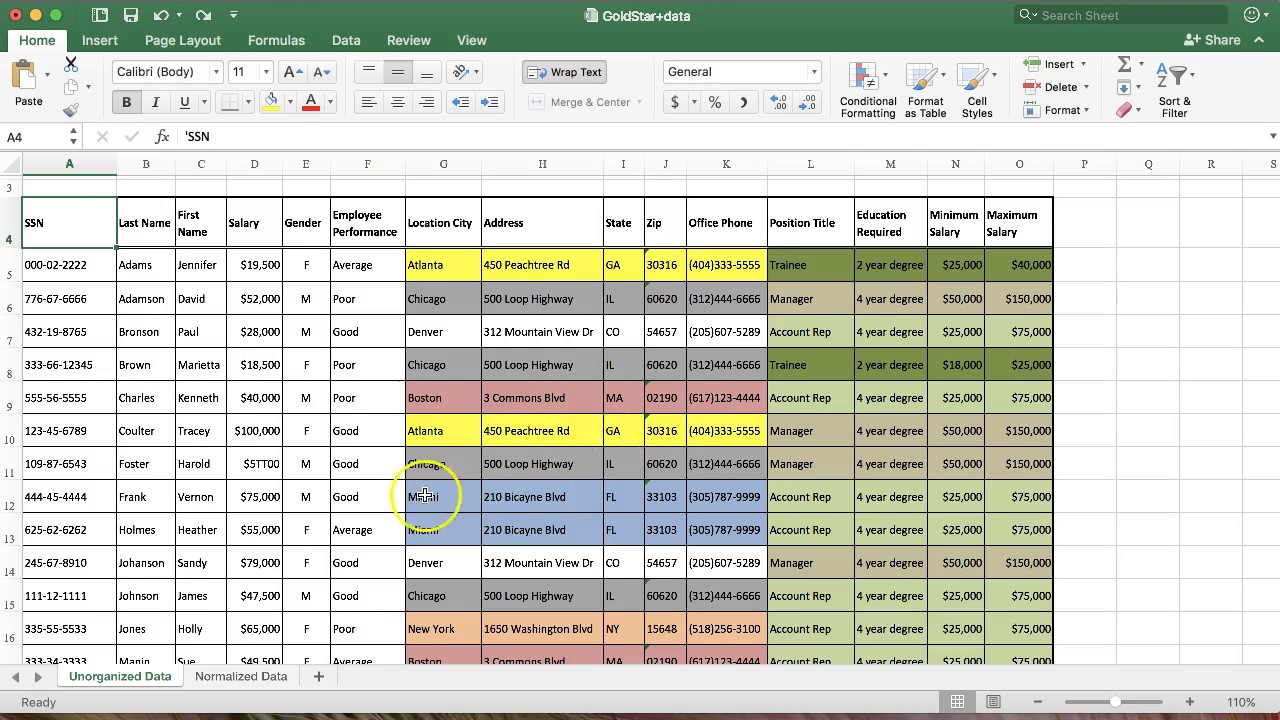Screen dimensions: 1280x720
Task: Align text right in cell
Action: click(426, 102)
